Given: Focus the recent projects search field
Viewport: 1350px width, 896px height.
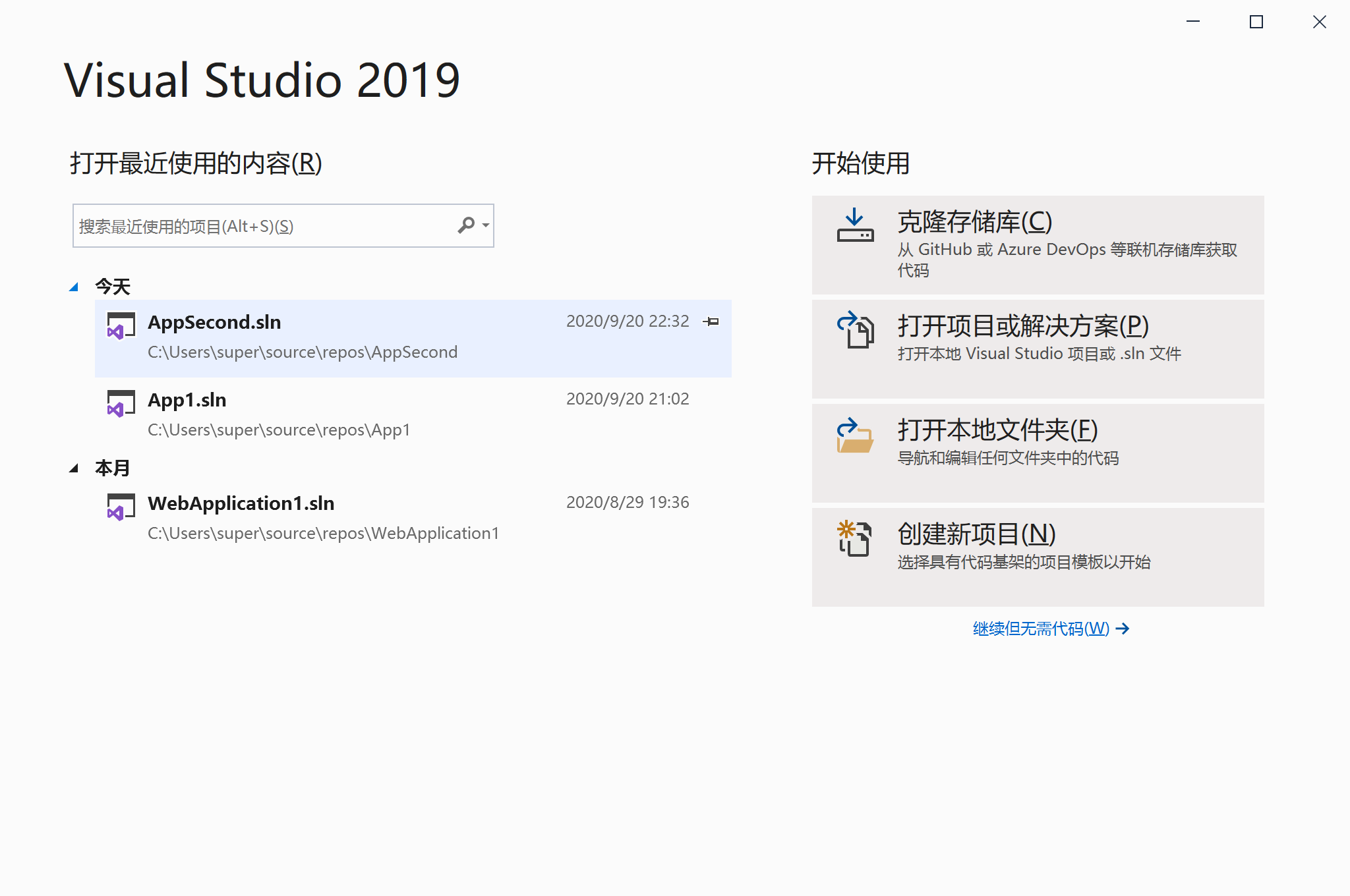Looking at the screenshot, I should (x=264, y=226).
